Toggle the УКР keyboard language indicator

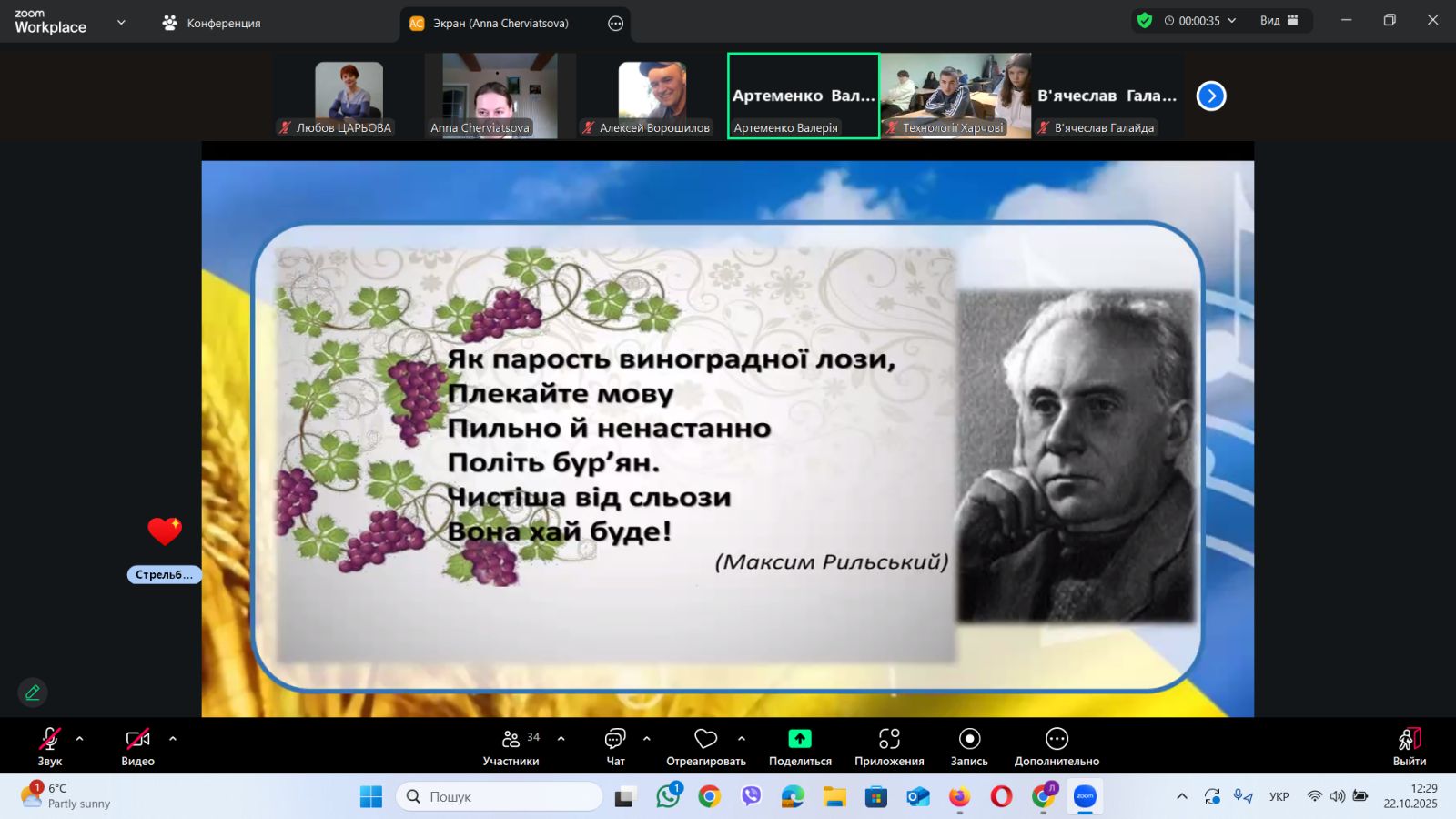click(1279, 796)
